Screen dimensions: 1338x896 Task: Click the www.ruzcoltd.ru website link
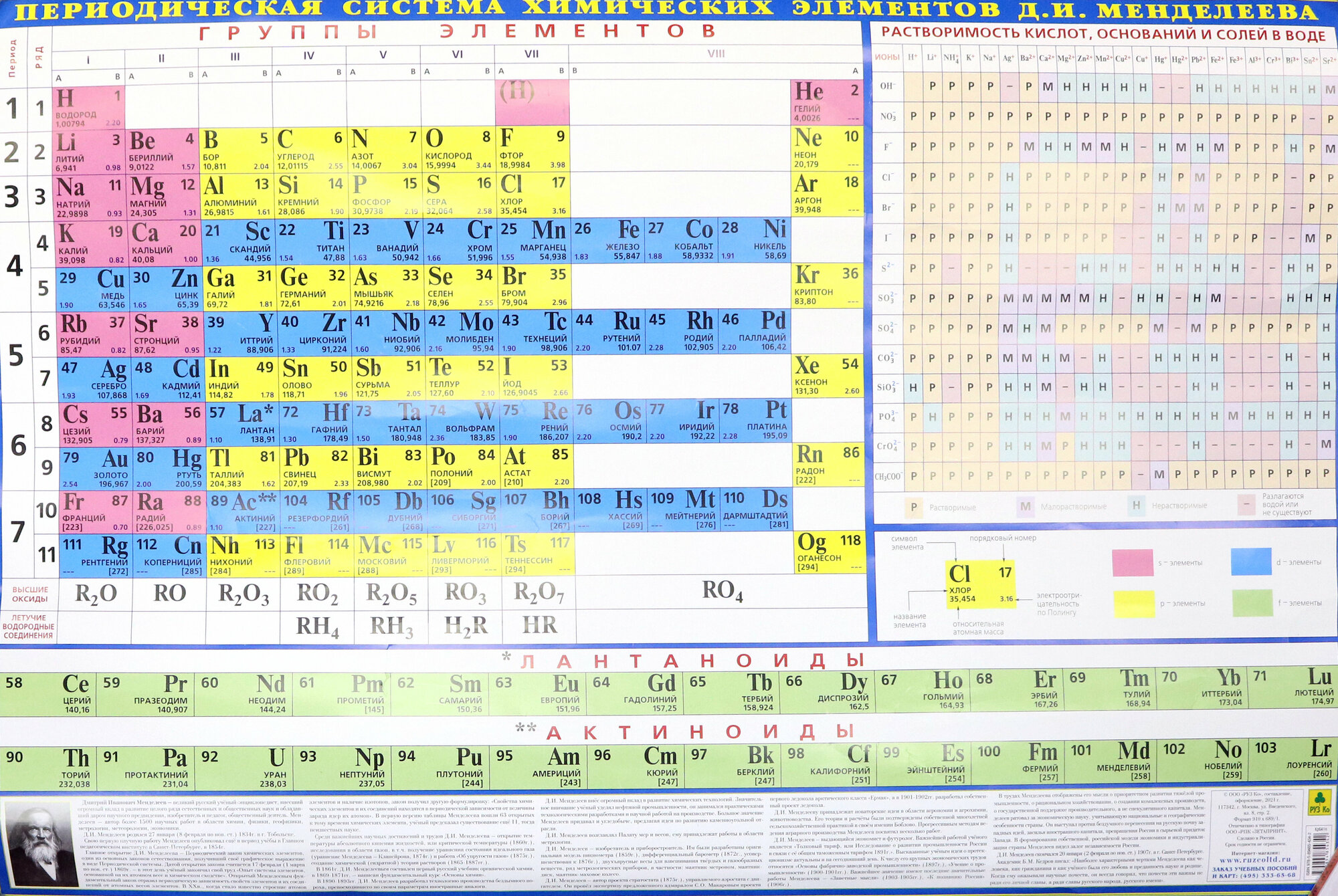(1254, 859)
